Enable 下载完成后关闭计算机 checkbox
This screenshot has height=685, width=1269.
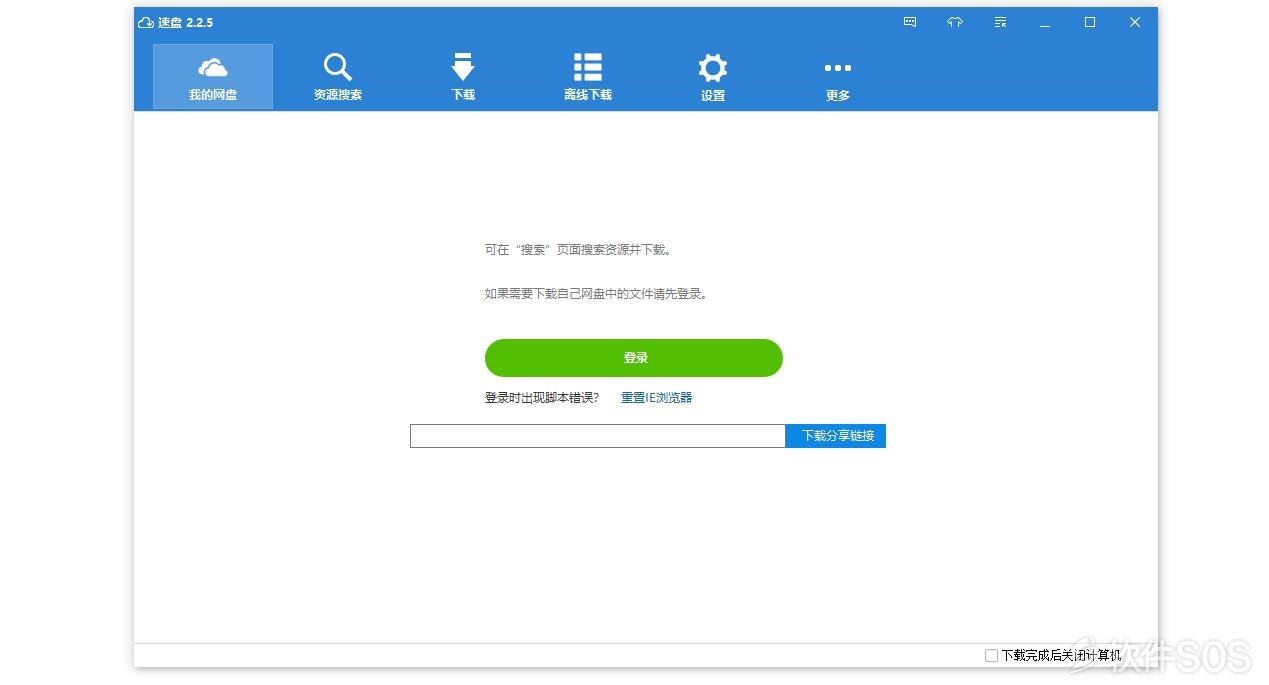click(991, 656)
